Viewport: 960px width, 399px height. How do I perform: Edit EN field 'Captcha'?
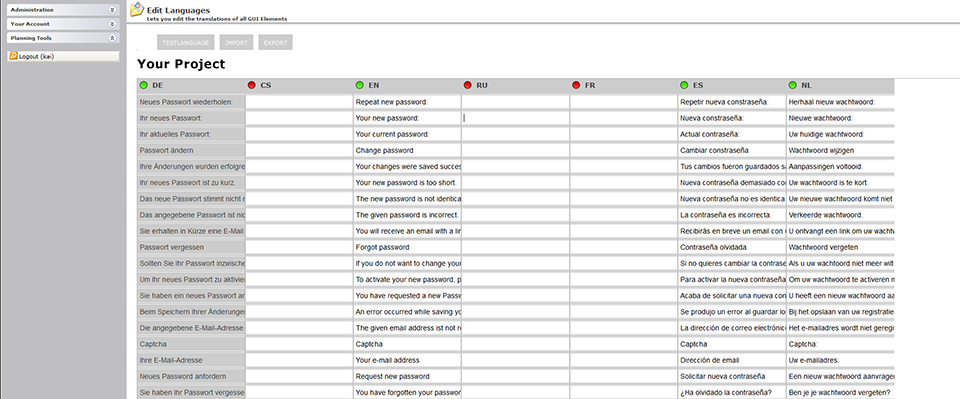point(407,344)
